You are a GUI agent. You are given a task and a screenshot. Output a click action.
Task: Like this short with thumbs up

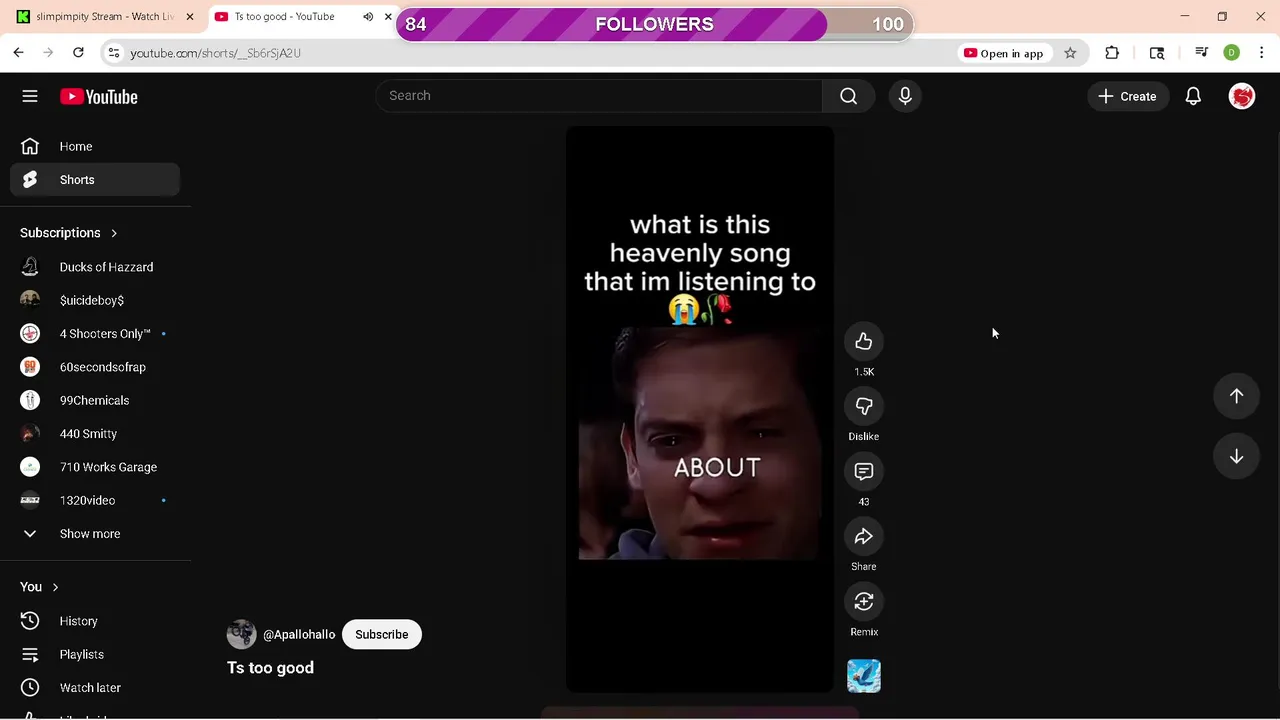(864, 342)
